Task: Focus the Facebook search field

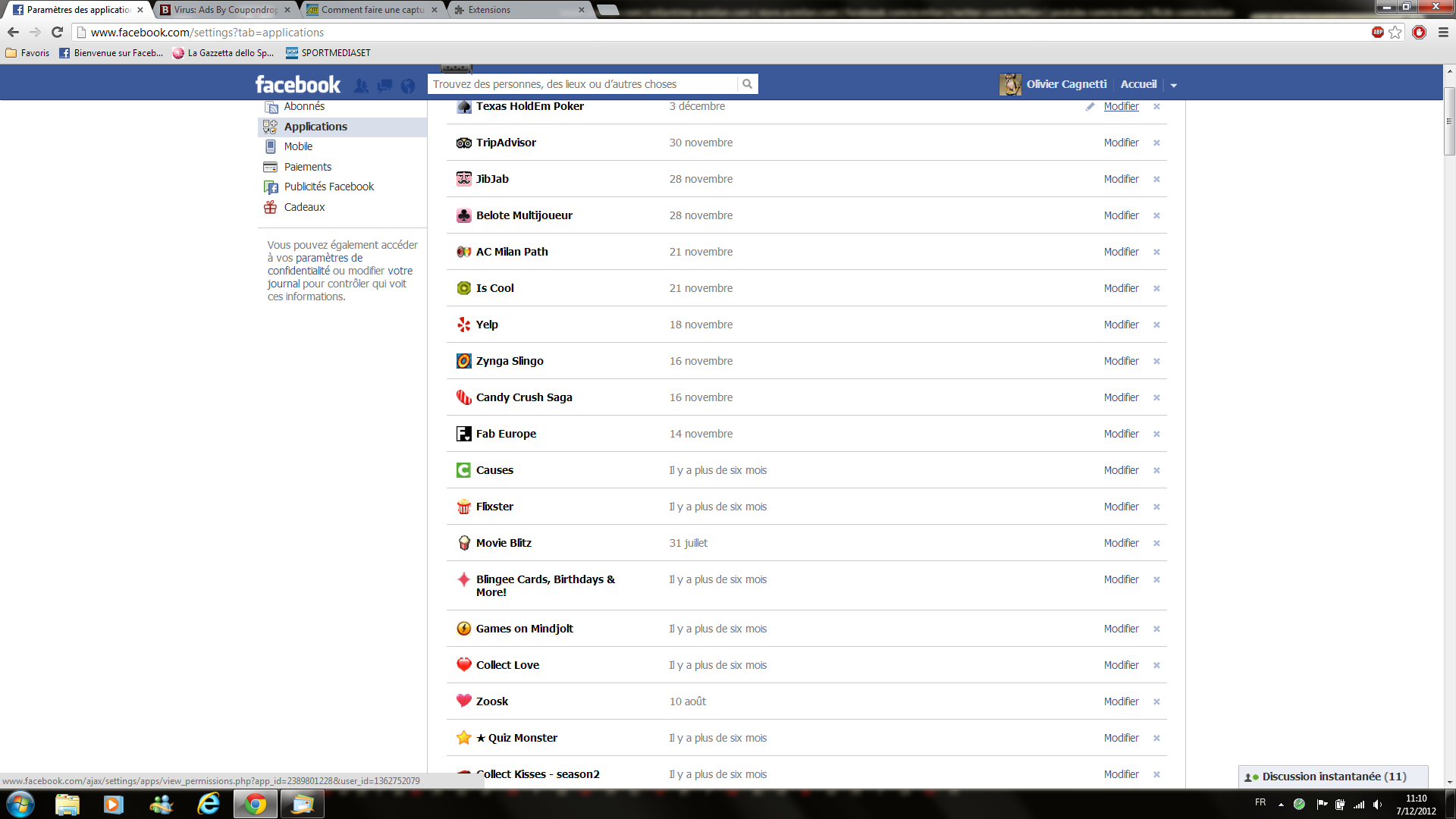Action: point(582,84)
